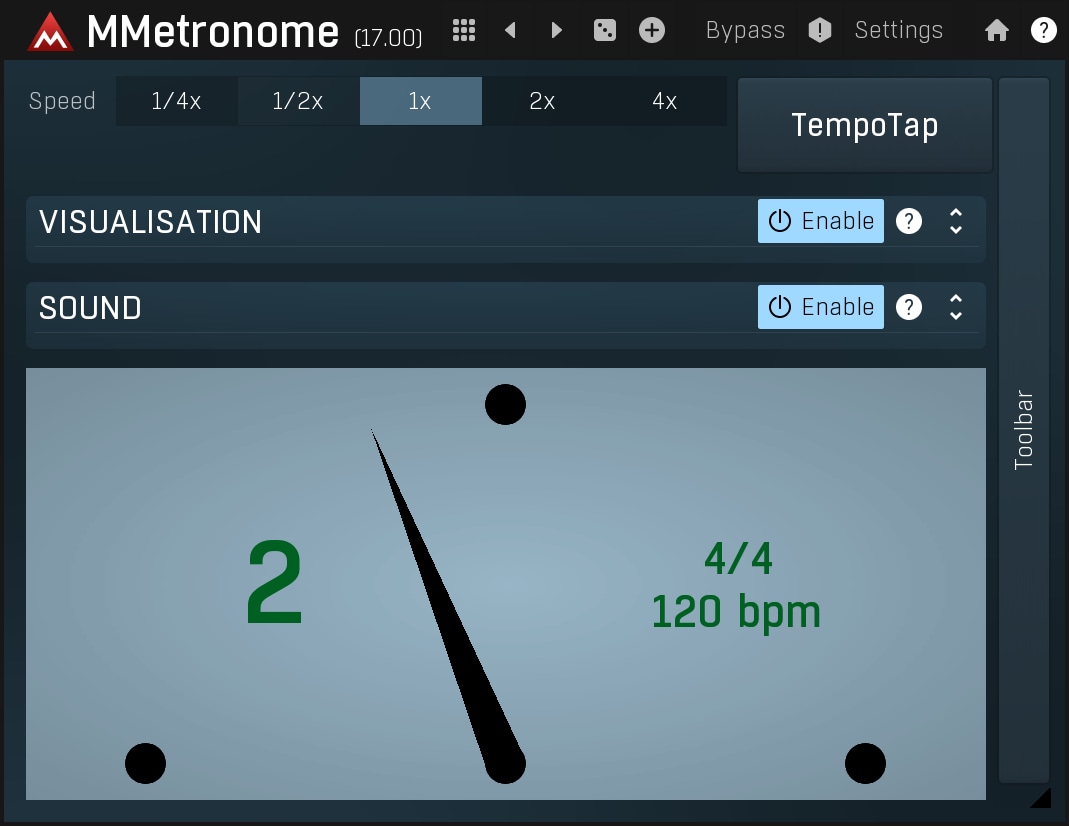
Task: Open the home icon
Action: pyautogui.click(x=996, y=30)
